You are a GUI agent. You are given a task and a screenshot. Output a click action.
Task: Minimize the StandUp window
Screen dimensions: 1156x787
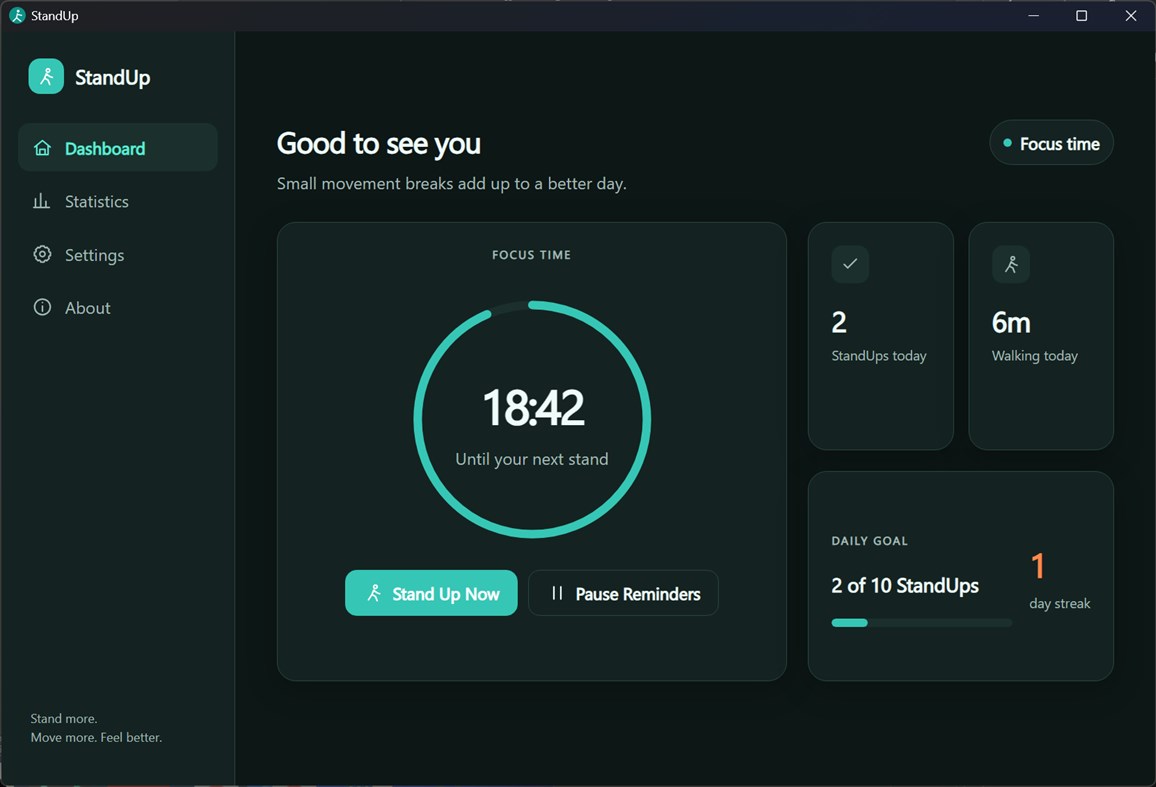click(1034, 15)
